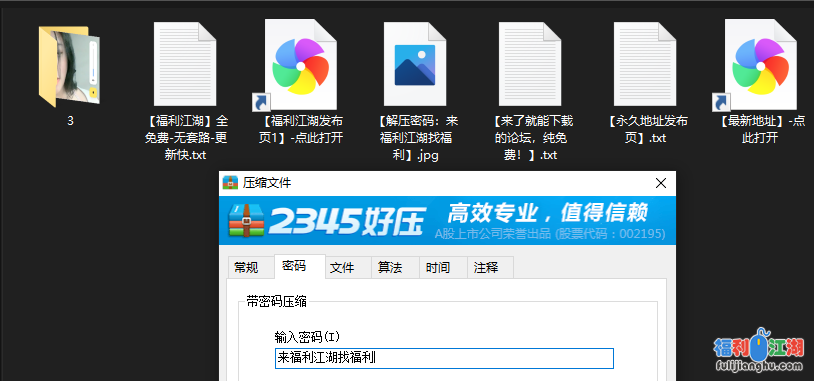Select the 【来了就能下载的论坛，纯免费！】.txt file

tap(530, 64)
